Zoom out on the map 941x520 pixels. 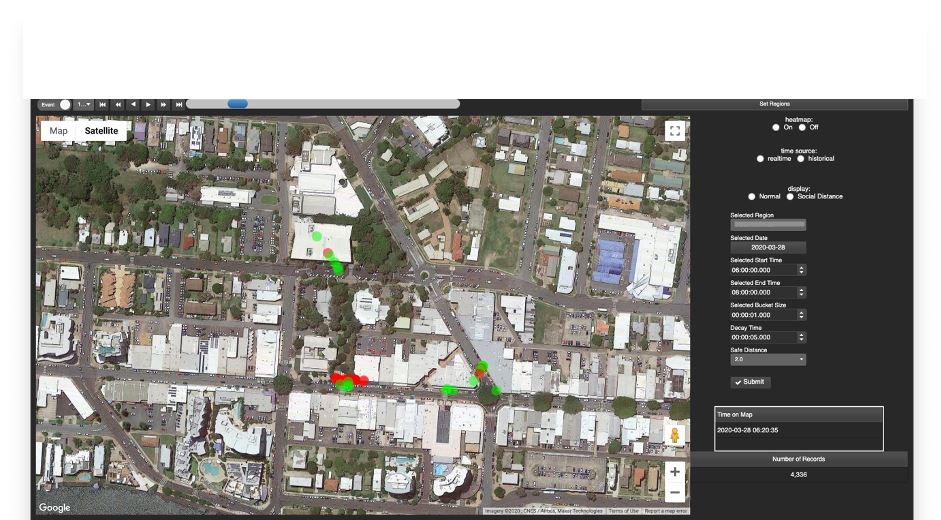[x=675, y=493]
